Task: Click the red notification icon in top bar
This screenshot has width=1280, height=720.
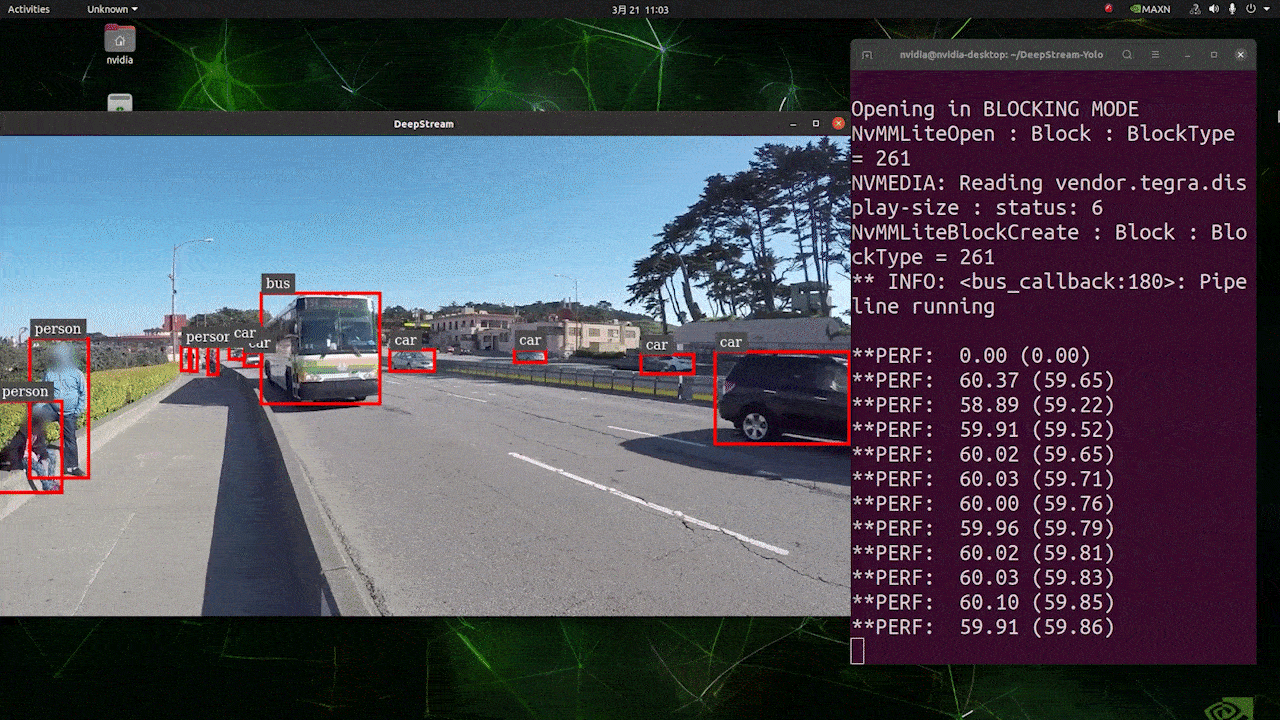Action: pyautogui.click(x=1108, y=9)
